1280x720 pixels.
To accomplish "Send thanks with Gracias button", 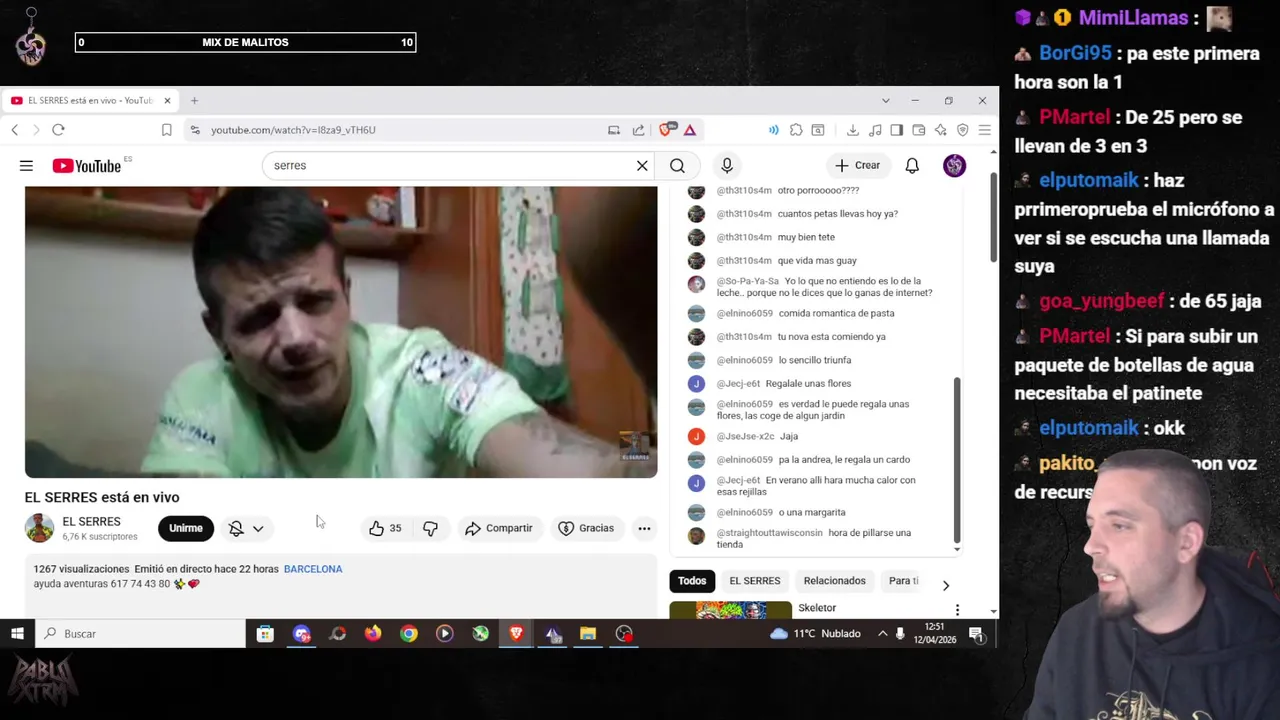I will point(586,528).
